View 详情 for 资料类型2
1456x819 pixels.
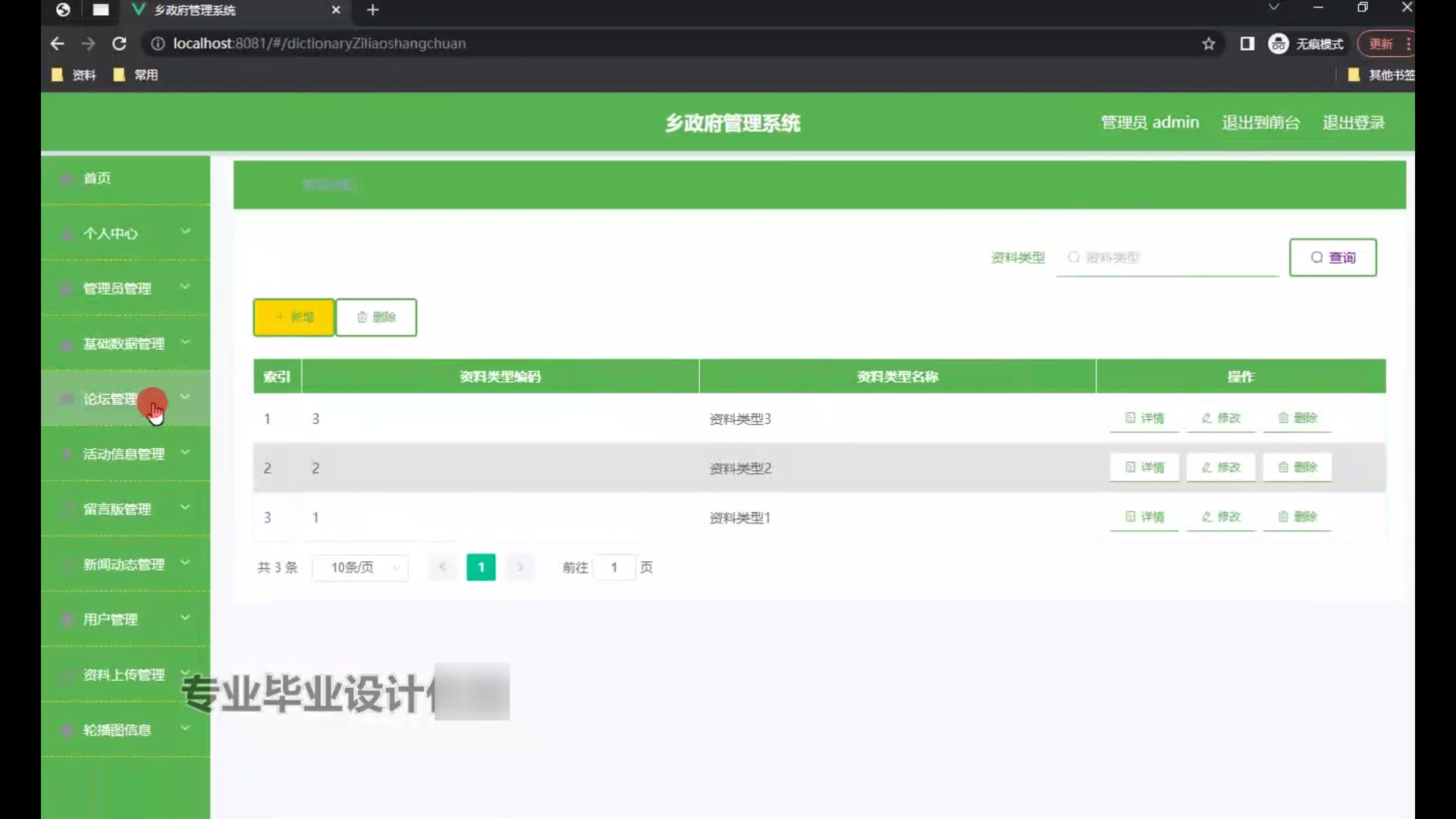1144,467
